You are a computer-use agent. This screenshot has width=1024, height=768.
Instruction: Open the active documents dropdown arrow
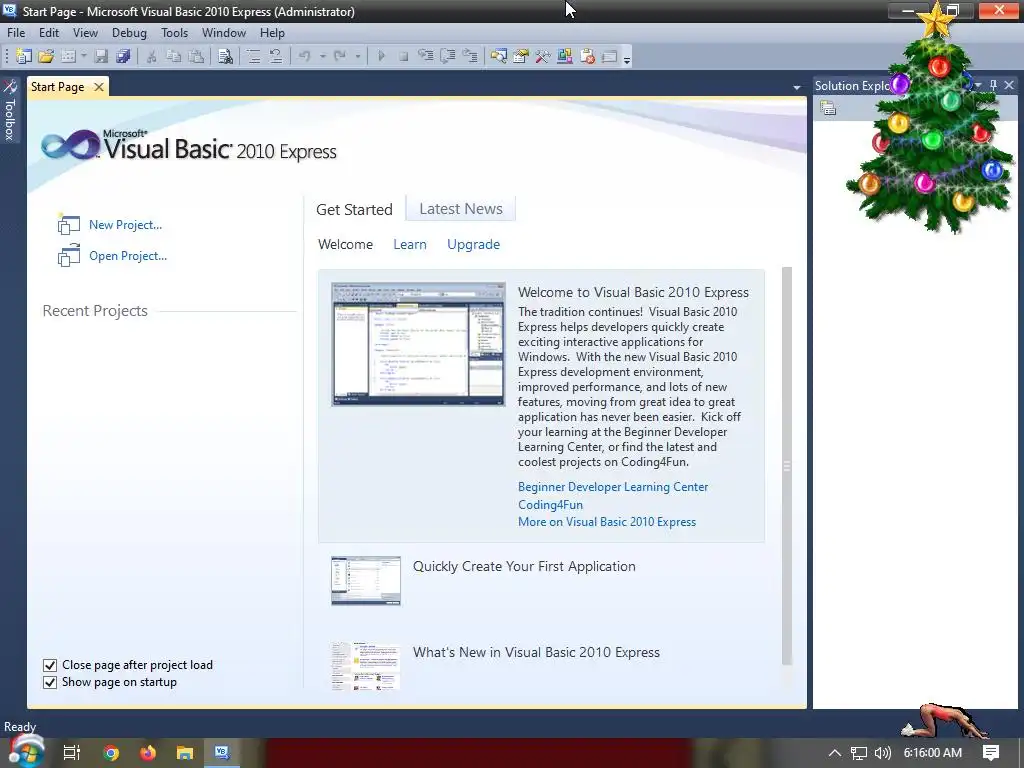[x=797, y=87]
